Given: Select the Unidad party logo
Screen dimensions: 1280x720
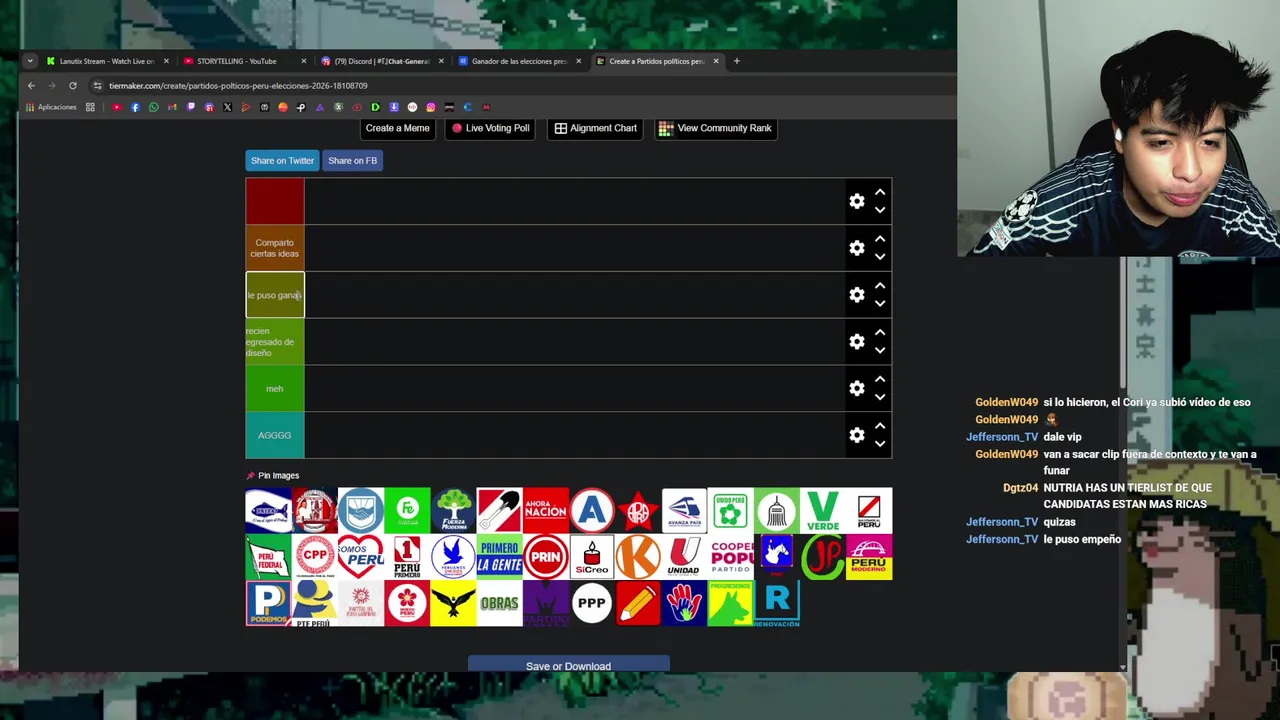Looking at the screenshot, I should (x=684, y=557).
